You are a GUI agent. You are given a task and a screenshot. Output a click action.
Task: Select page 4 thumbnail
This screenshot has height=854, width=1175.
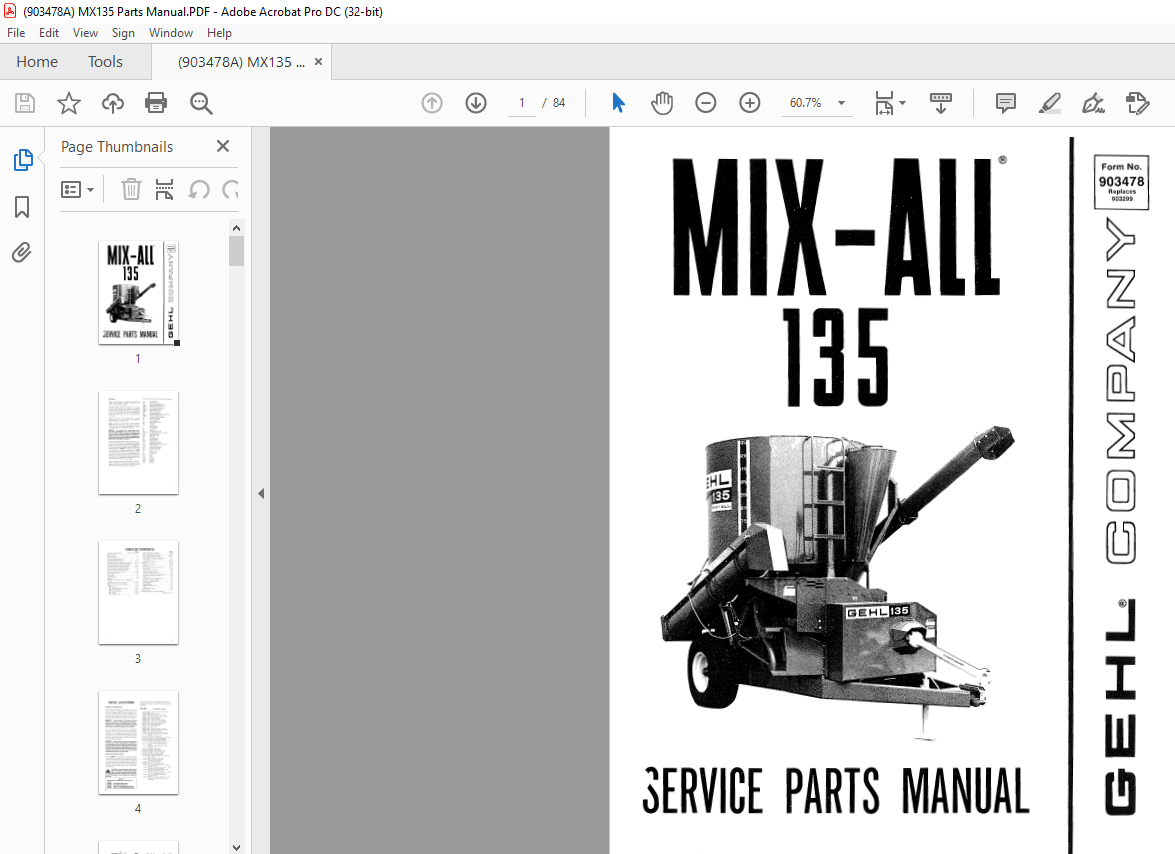click(x=139, y=742)
